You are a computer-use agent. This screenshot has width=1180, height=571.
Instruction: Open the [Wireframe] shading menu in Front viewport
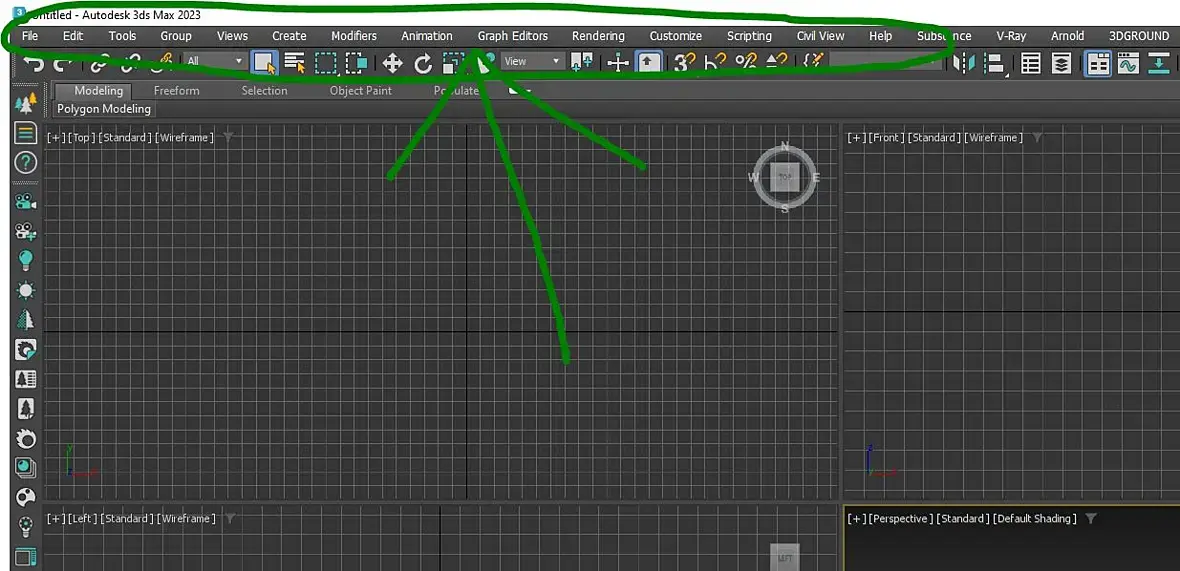coord(994,138)
